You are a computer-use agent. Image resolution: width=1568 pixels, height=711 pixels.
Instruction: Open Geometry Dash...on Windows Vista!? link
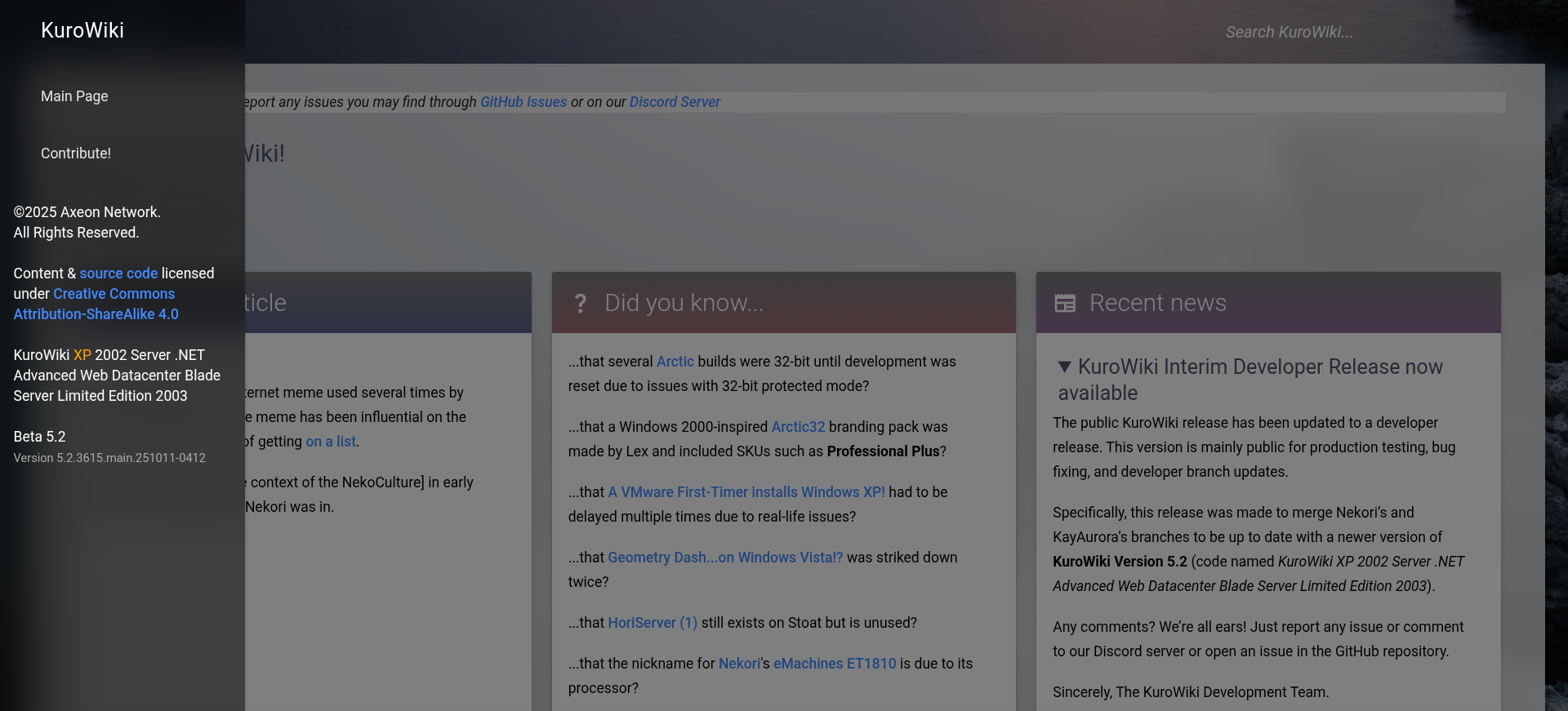click(x=724, y=558)
